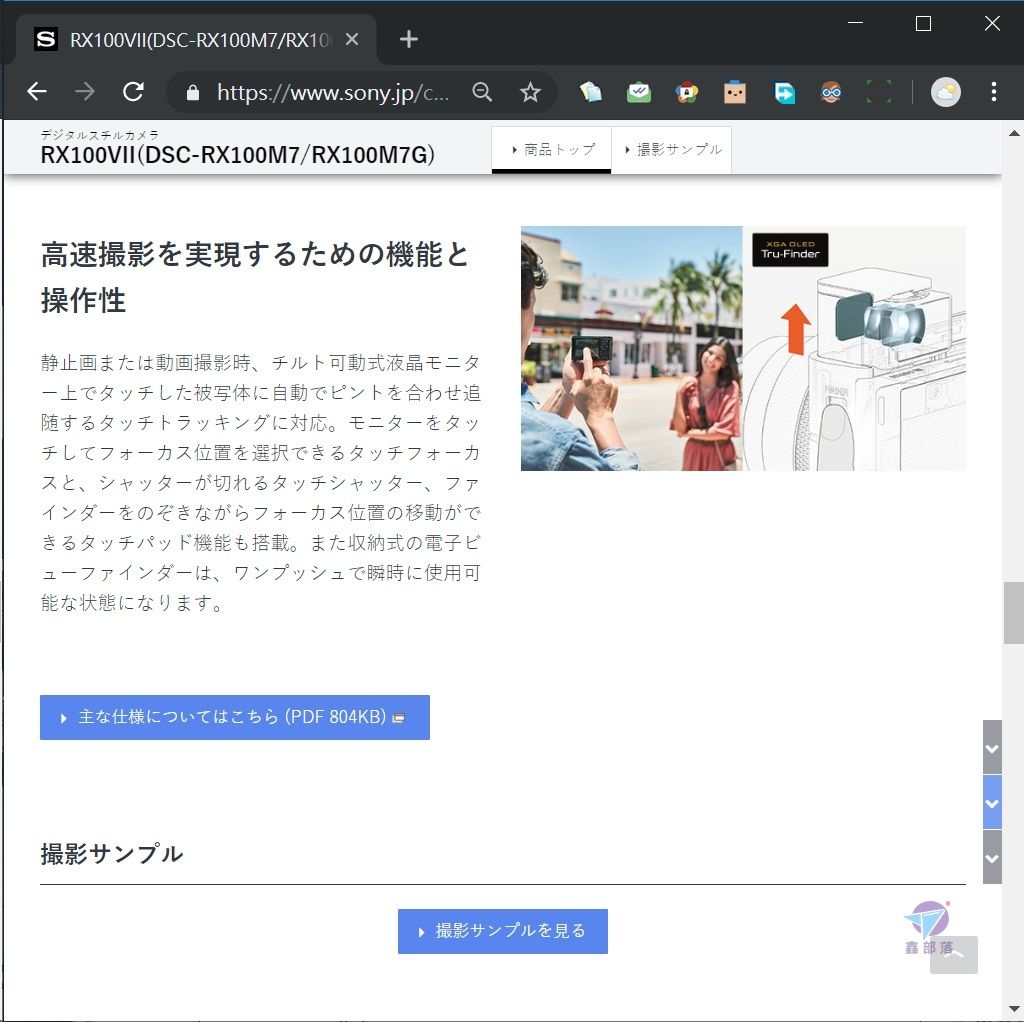Click the page's vertical scrollbar thumb
The image size is (1024, 1022).
click(x=1014, y=612)
